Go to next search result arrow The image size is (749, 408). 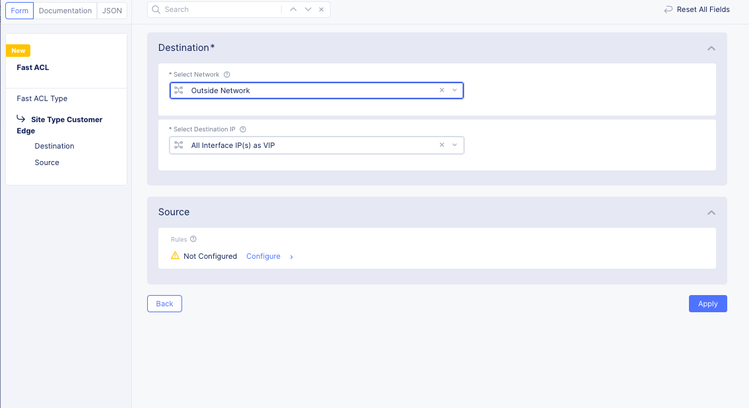(308, 10)
